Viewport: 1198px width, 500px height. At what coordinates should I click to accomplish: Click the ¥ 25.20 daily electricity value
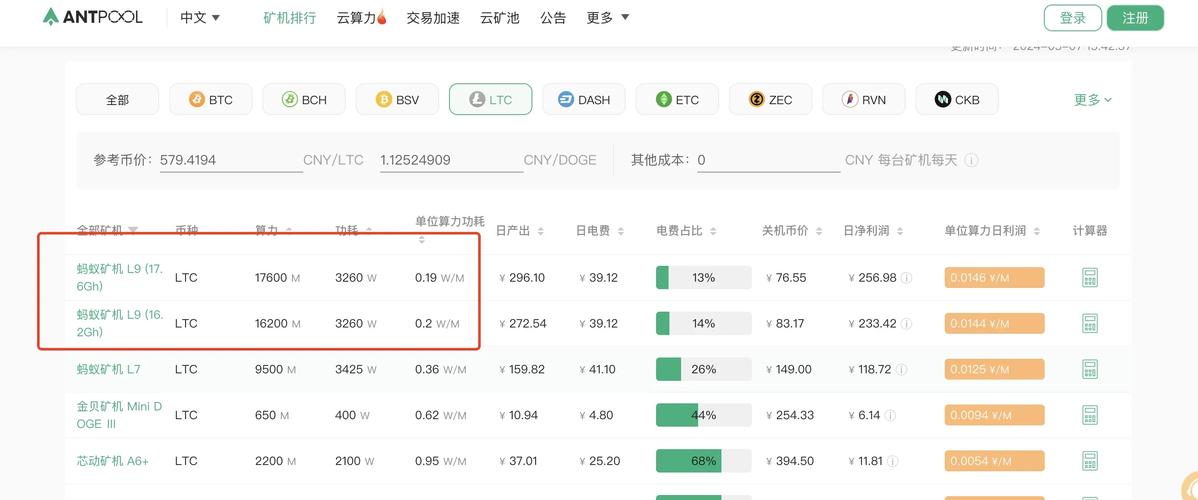(600, 461)
